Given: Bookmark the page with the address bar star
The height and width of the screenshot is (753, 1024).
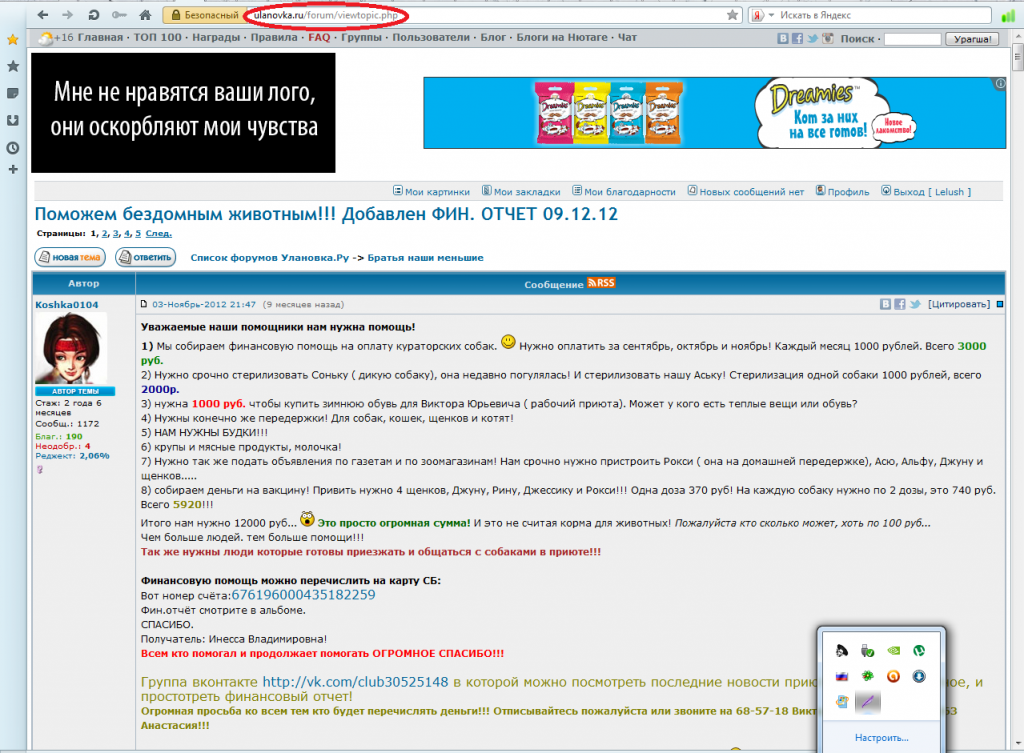Looking at the screenshot, I should (x=732, y=15).
